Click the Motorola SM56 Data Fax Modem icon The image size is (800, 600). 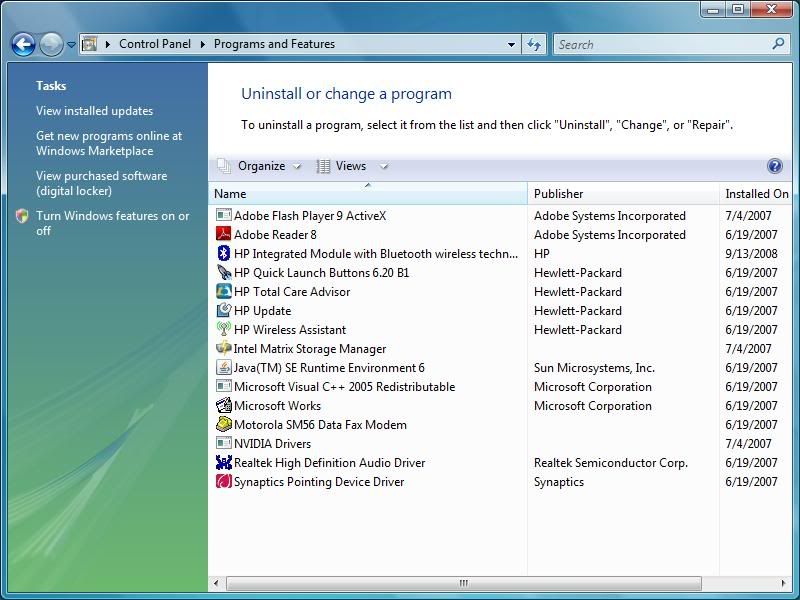coord(223,424)
